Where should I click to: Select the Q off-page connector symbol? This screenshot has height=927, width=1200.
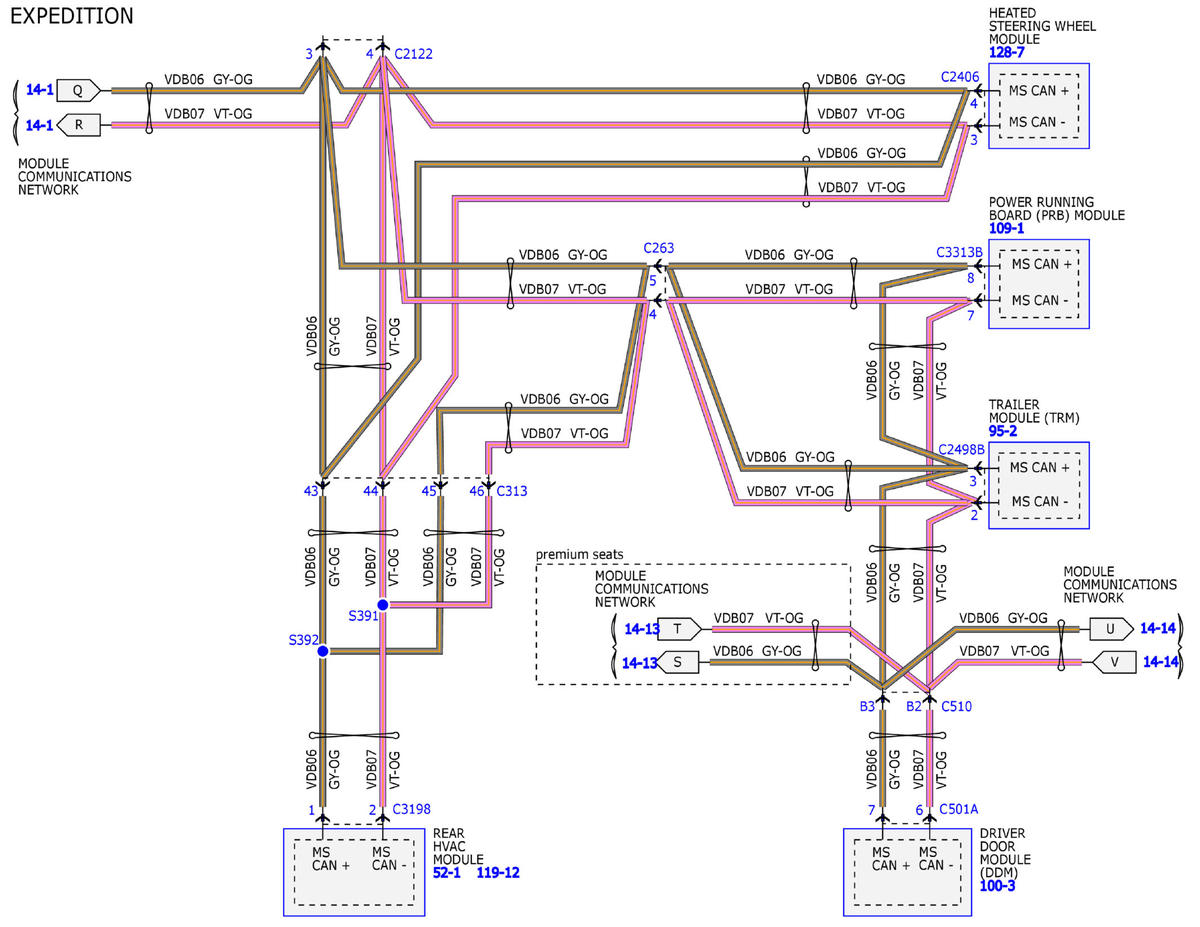click(78, 90)
